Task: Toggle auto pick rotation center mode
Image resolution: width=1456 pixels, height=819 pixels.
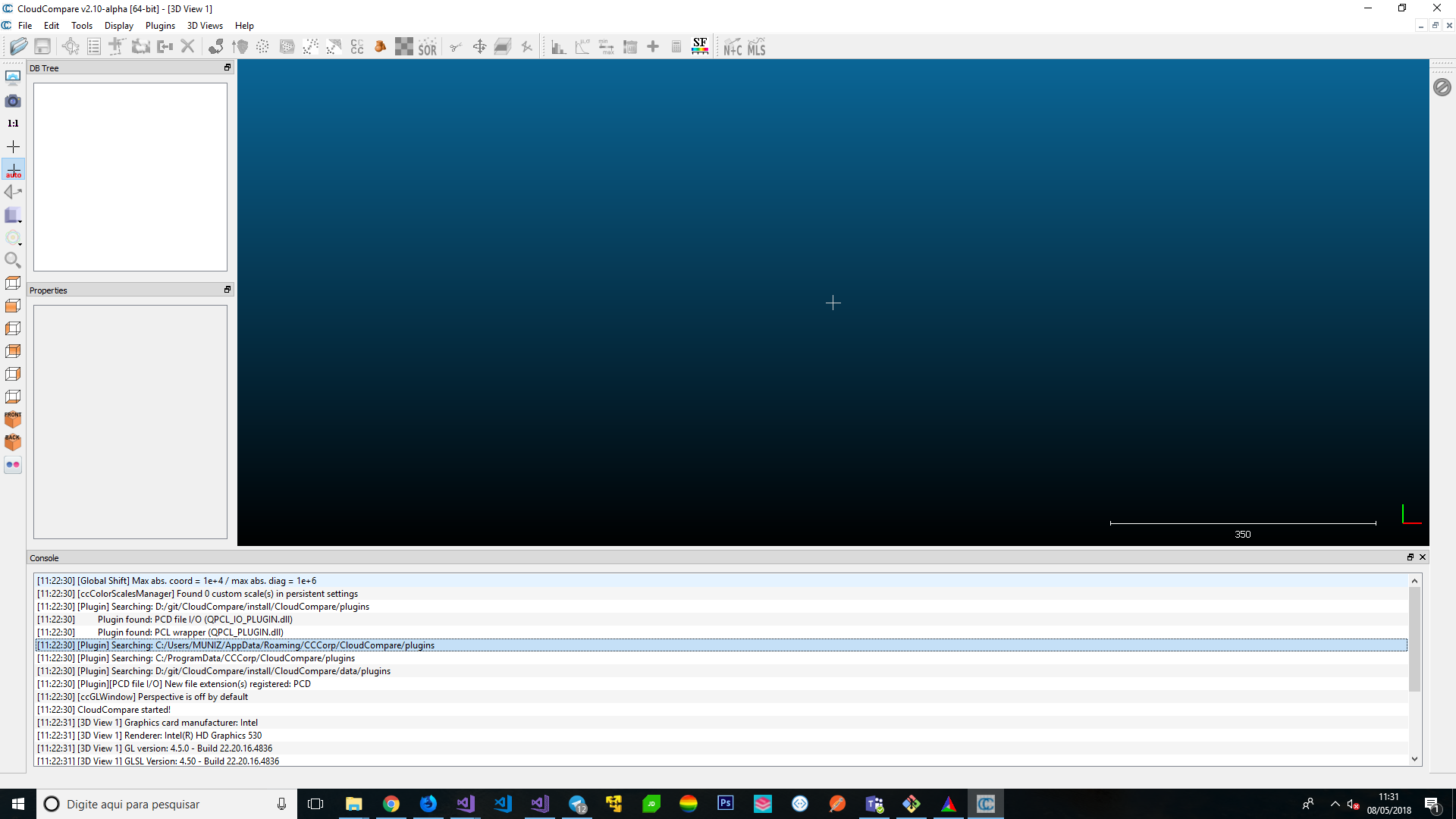Action: point(13,170)
